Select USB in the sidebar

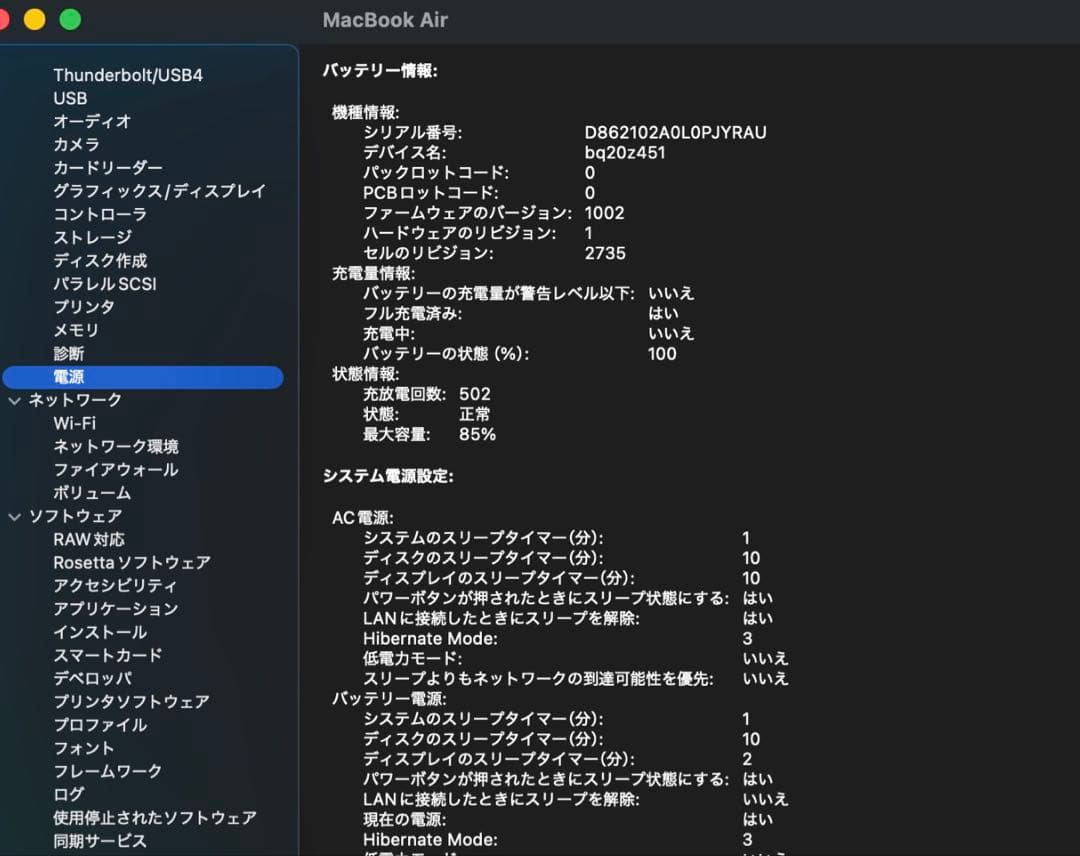70,98
